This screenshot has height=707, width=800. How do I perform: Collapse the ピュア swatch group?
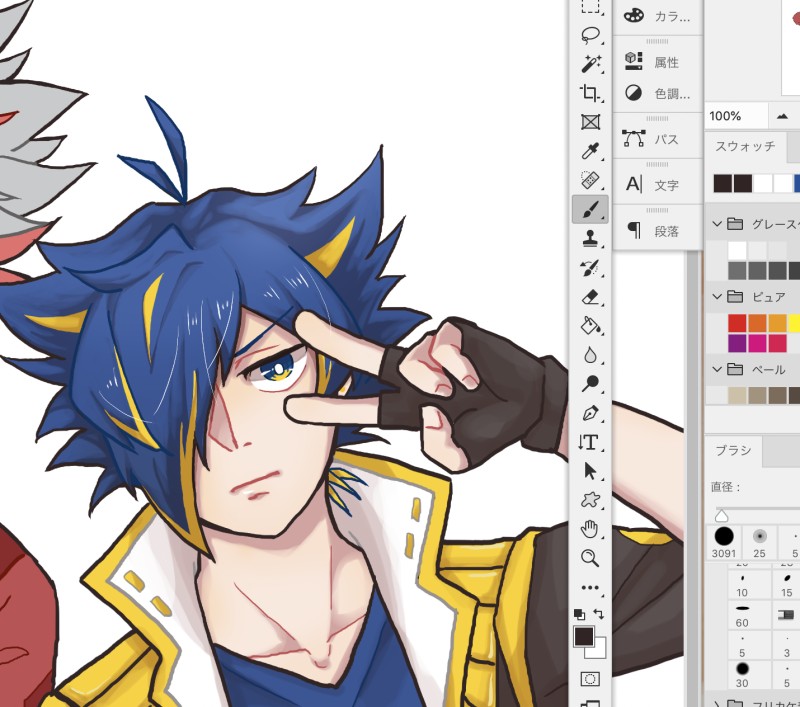pyautogui.click(x=717, y=296)
